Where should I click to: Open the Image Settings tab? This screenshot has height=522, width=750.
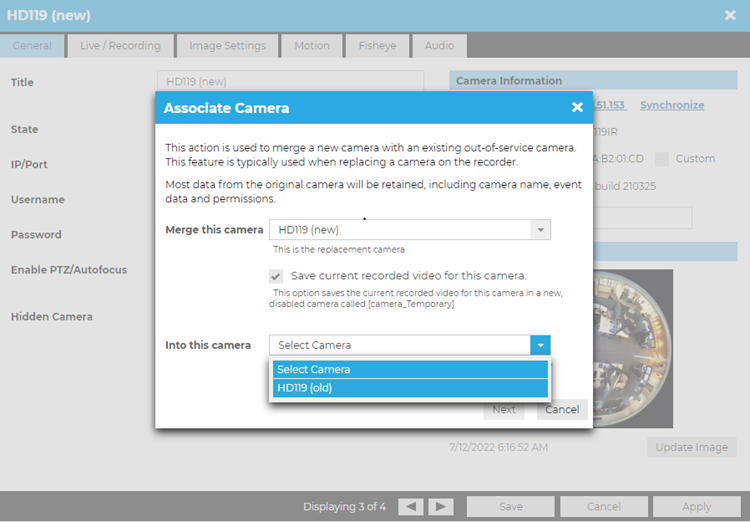tap(227, 46)
